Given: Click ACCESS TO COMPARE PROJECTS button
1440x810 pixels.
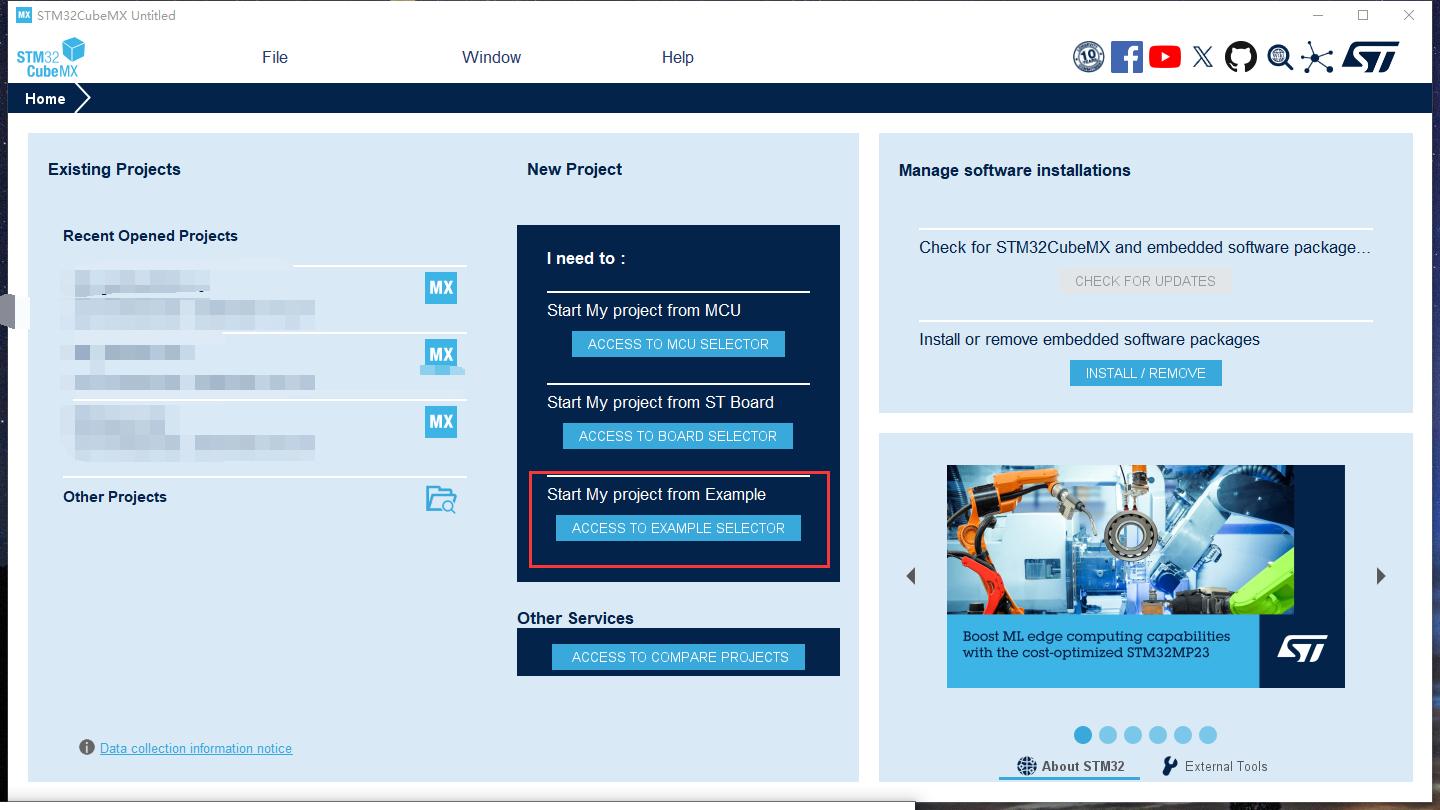Looking at the screenshot, I should tap(680, 657).
